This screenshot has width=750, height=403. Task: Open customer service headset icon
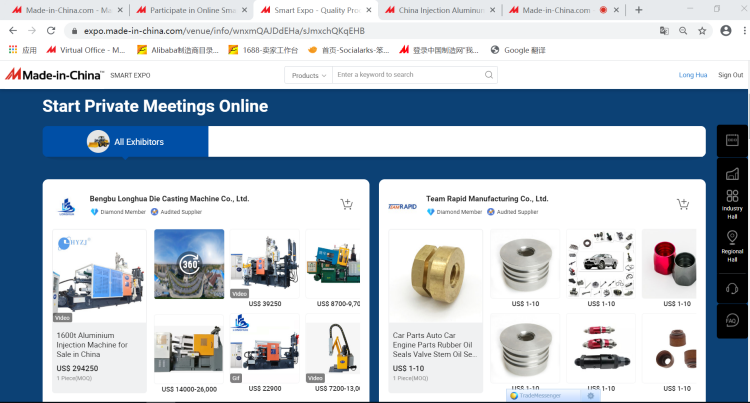click(x=732, y=288)
